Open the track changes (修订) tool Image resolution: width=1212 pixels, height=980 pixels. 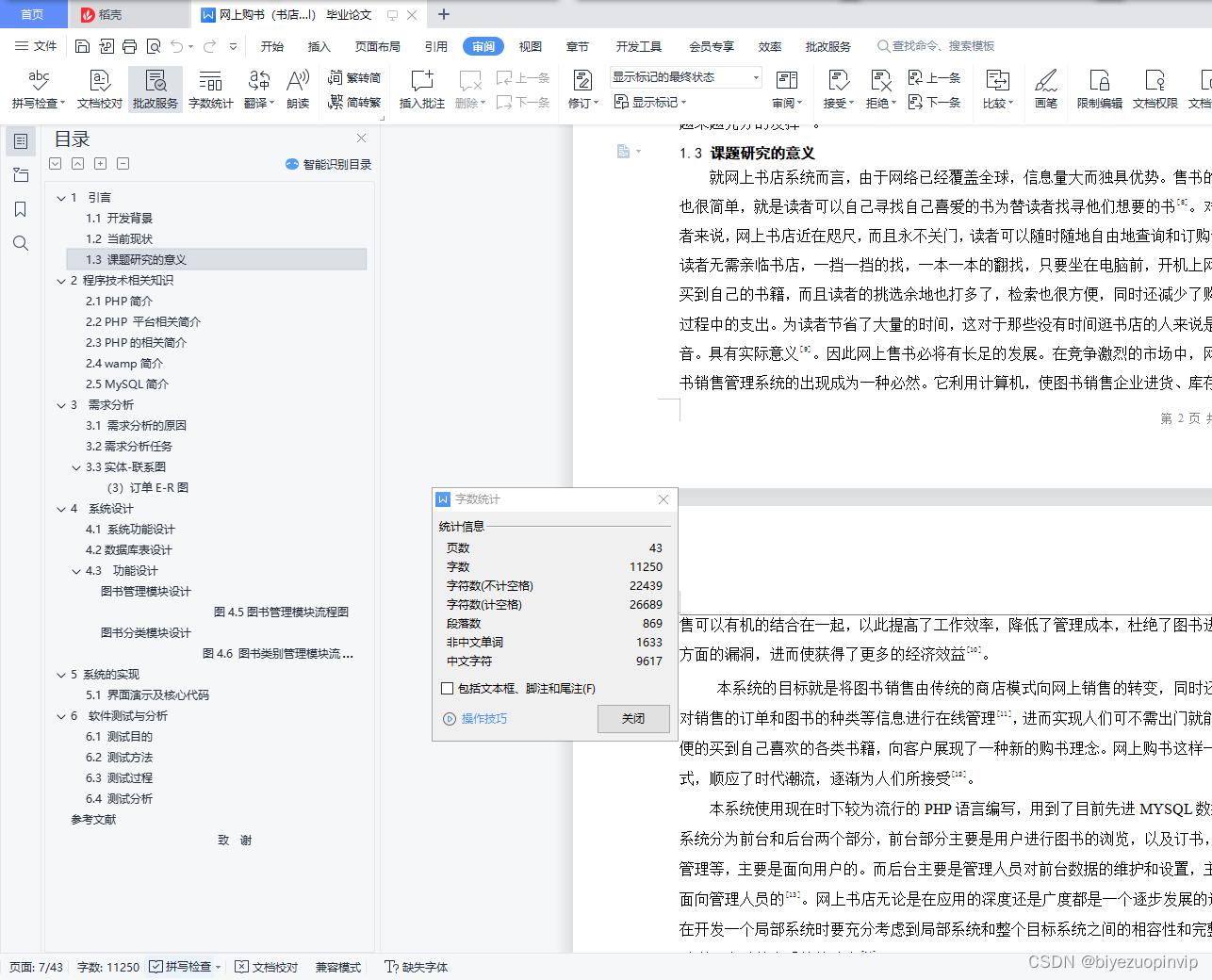583,90
